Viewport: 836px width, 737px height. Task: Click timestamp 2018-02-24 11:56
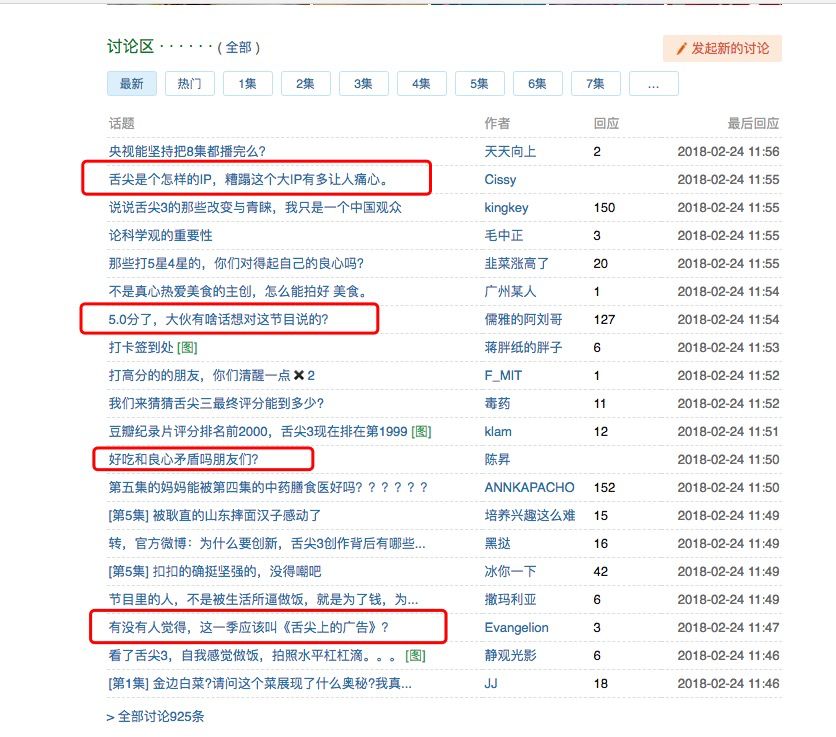point(728,151)
